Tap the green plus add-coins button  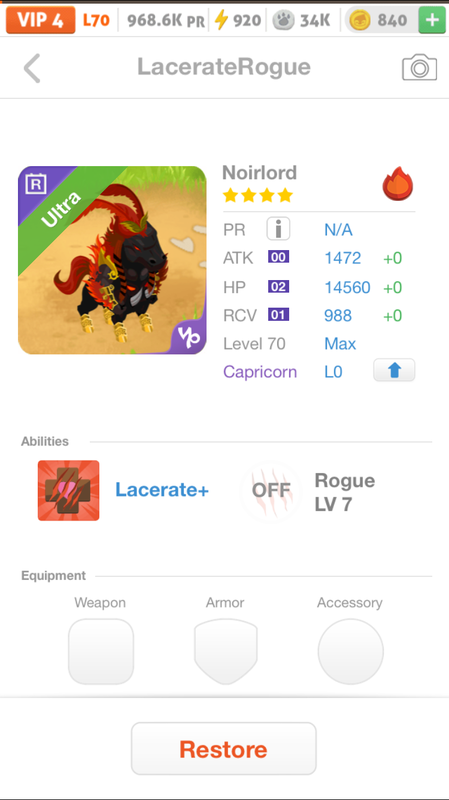[x=432, y=20]
